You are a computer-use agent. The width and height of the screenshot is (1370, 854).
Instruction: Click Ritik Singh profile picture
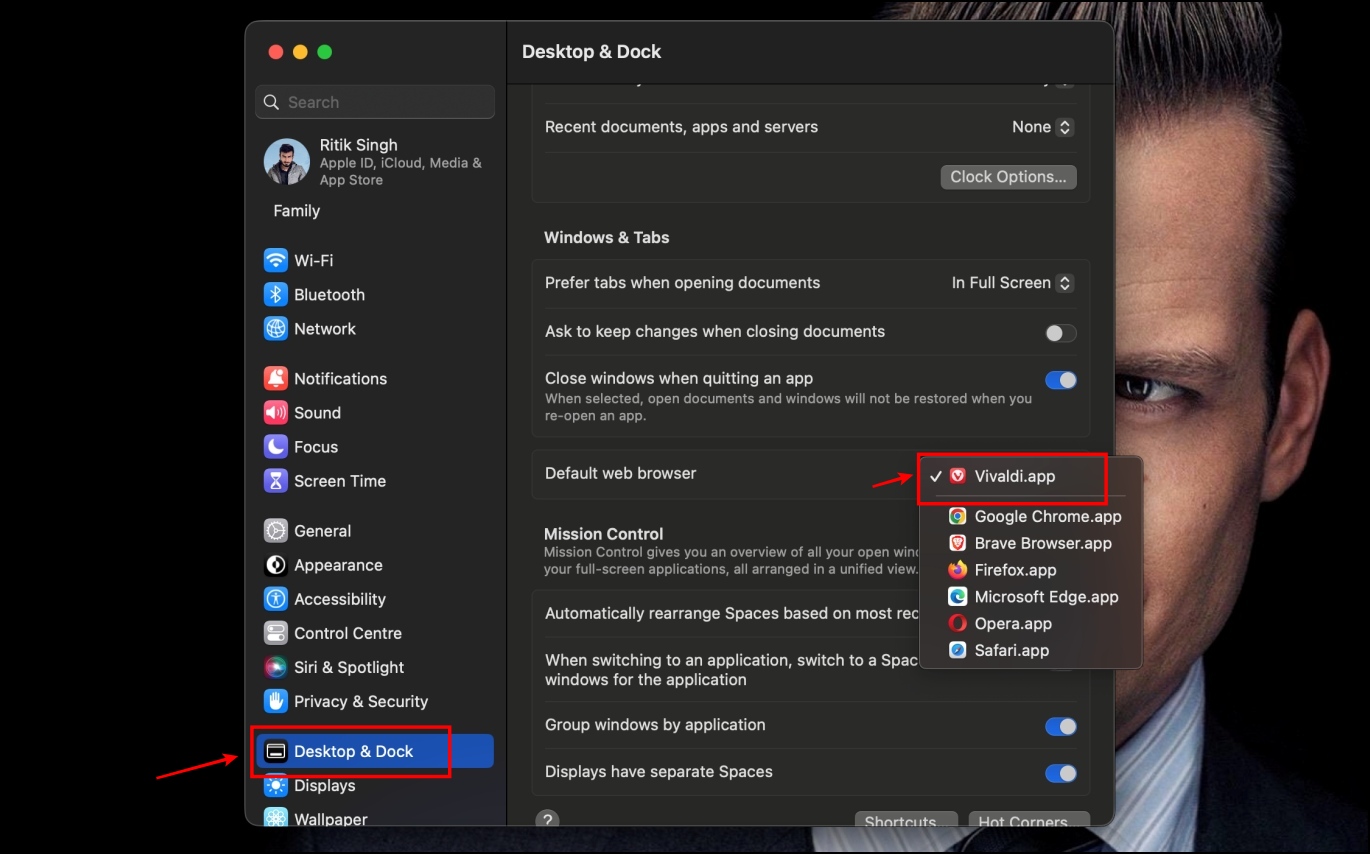pyautogui.click(x=287, y=162)
